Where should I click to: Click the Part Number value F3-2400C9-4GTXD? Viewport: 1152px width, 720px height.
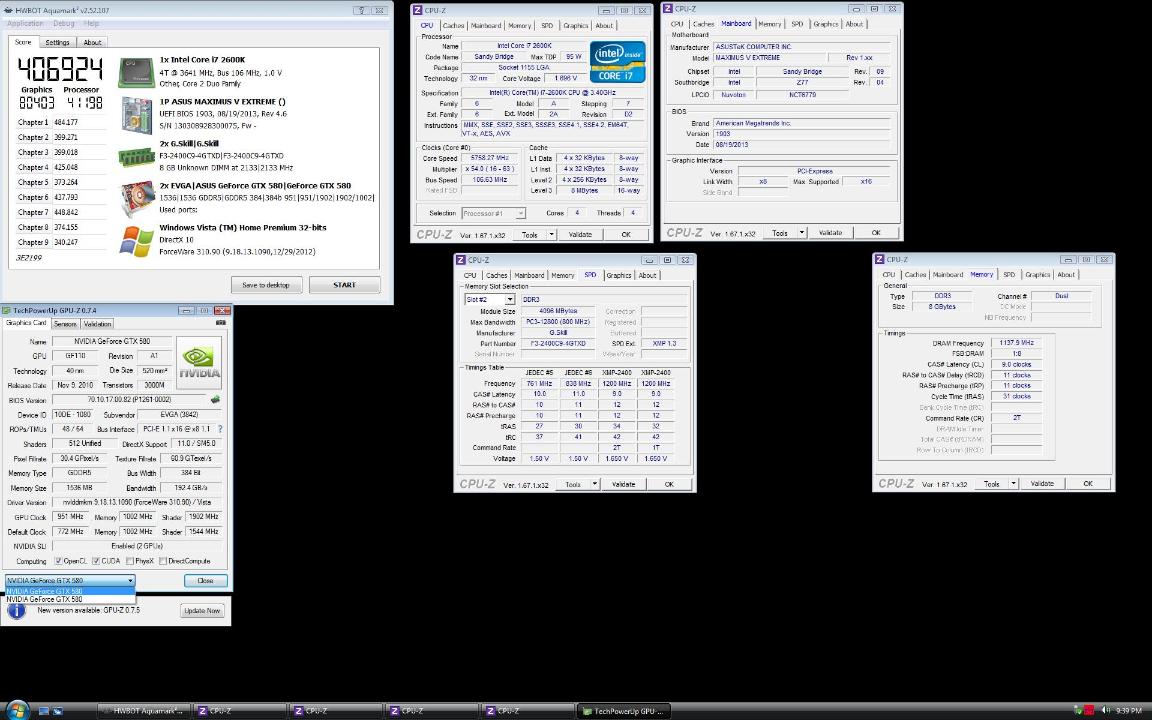(x=558, y=343)
